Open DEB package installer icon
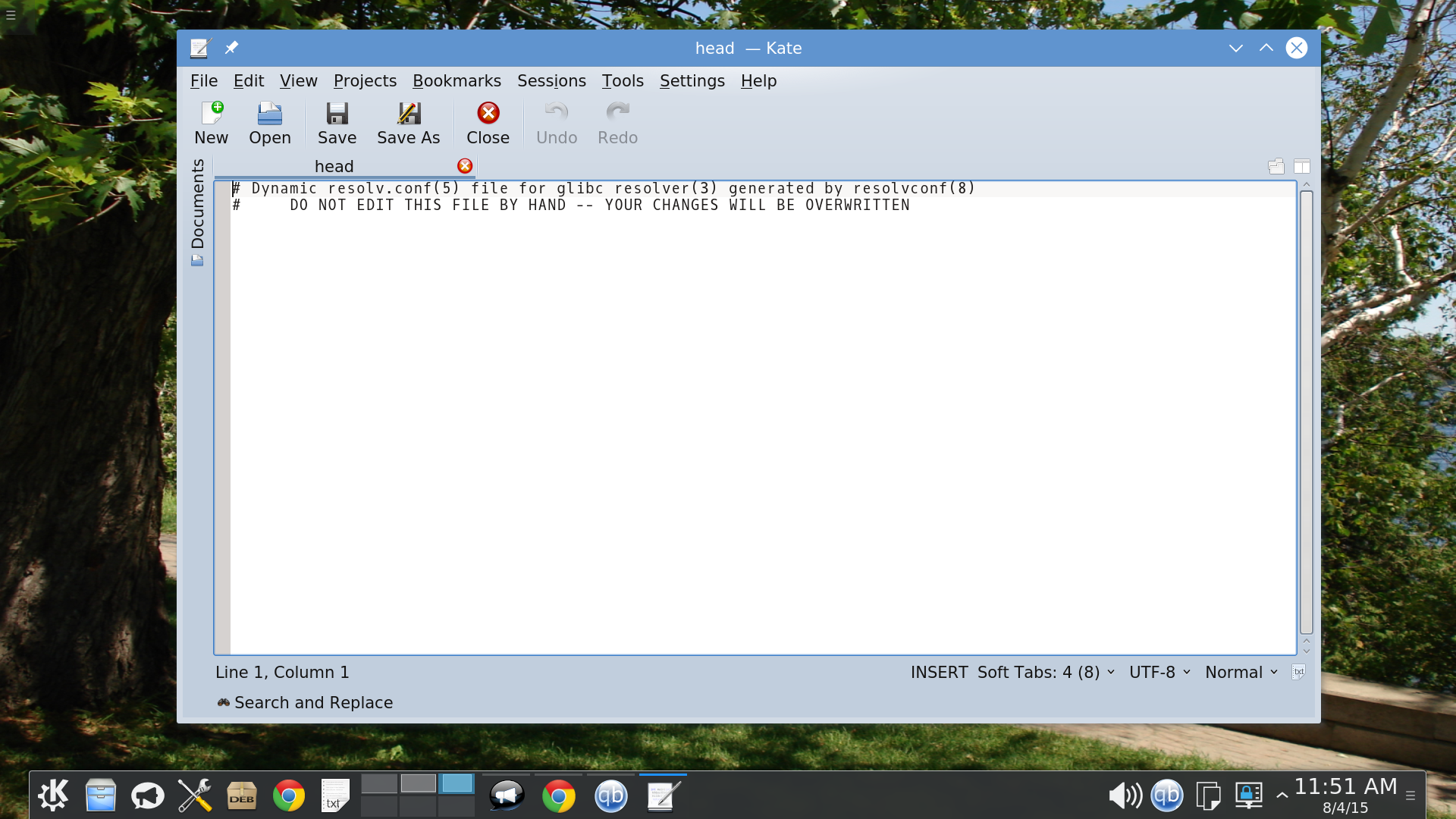Screen dimensions: 1456x819 click(x=242, y=795)
